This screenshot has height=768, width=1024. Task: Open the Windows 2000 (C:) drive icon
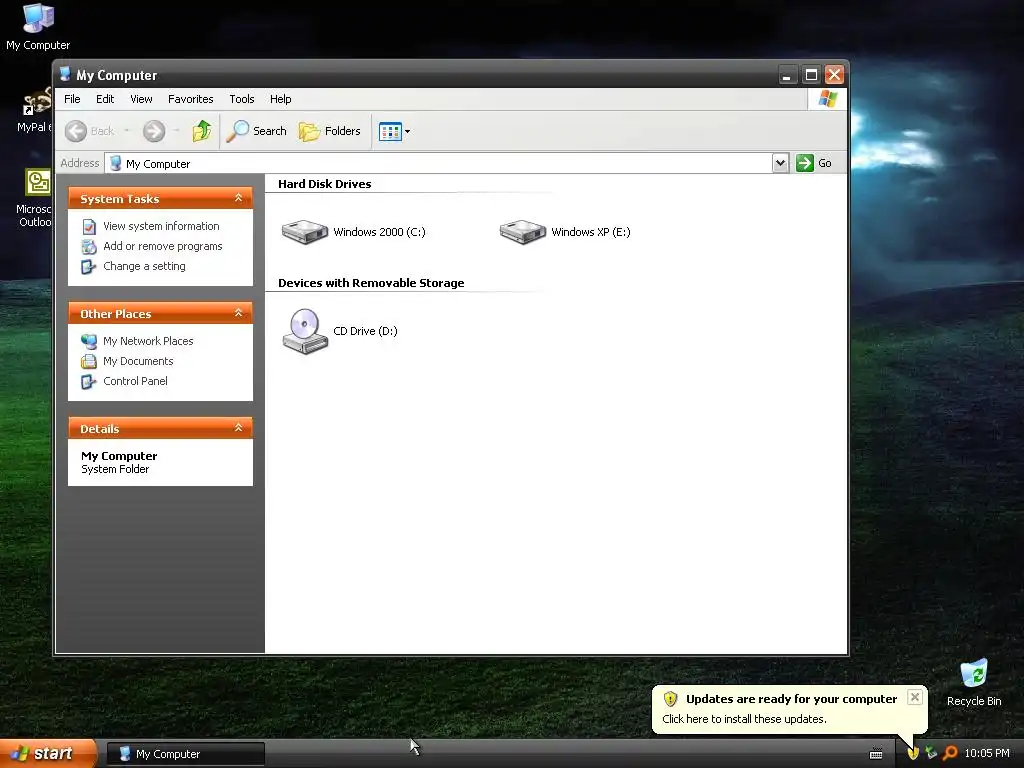tap(304, 232)
